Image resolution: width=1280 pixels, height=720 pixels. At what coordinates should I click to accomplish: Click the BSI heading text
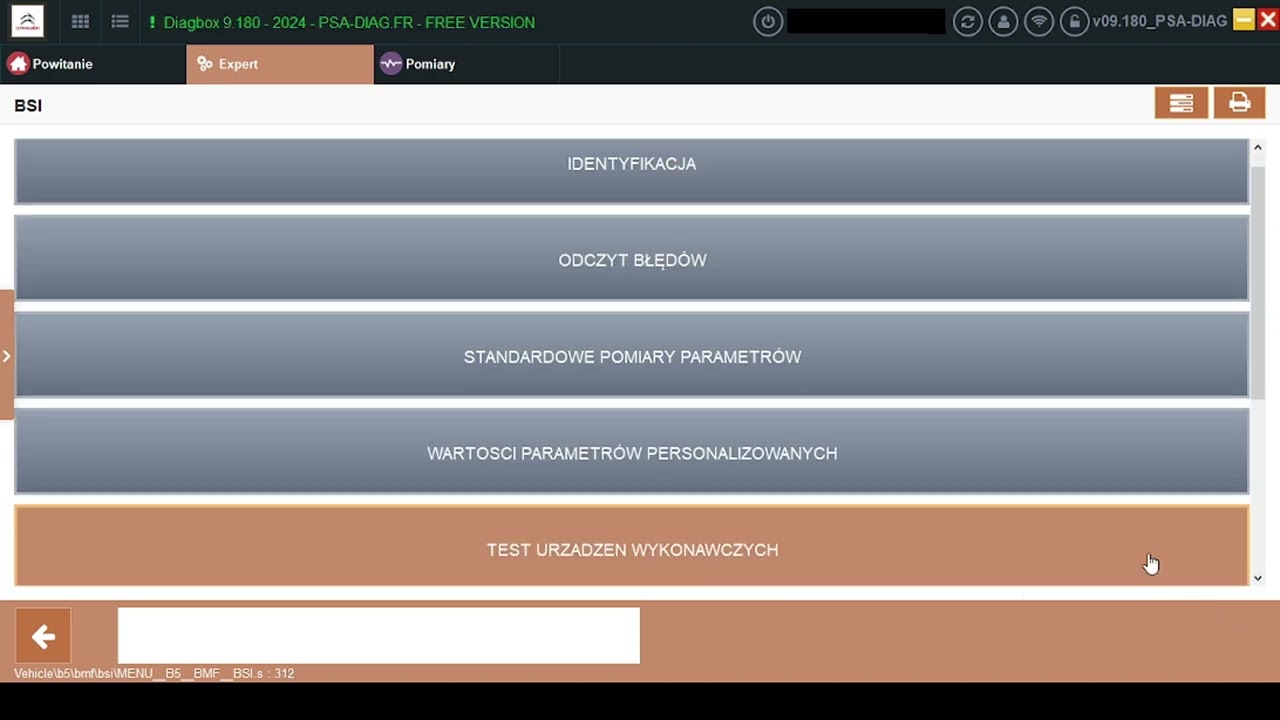pos(28,106)
